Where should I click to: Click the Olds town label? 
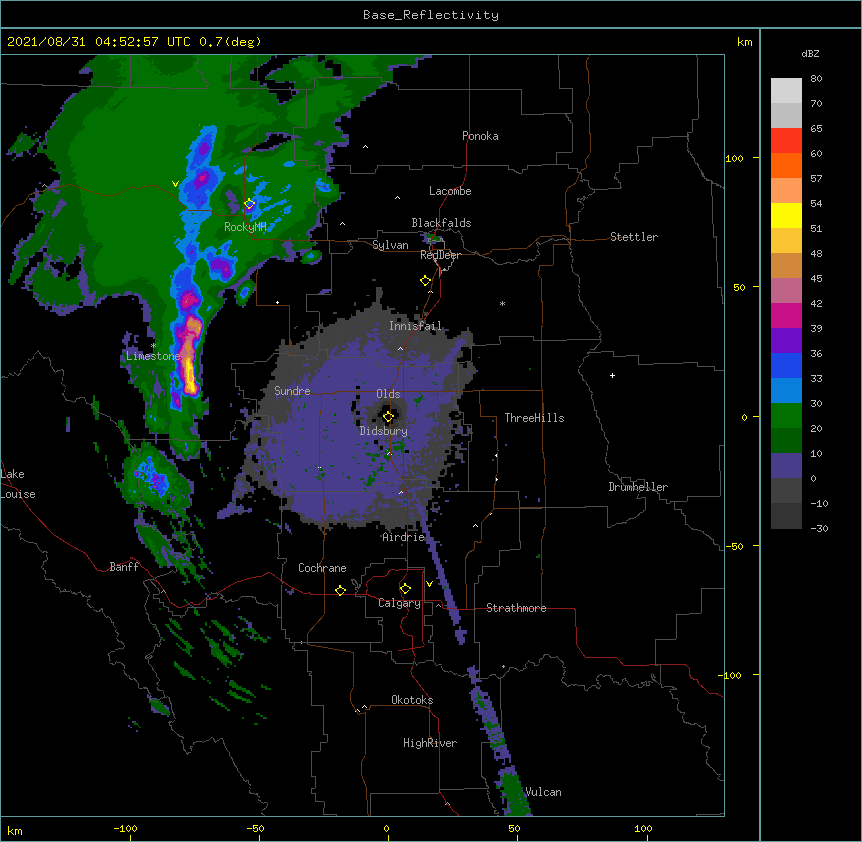click(x=388, y=394)
